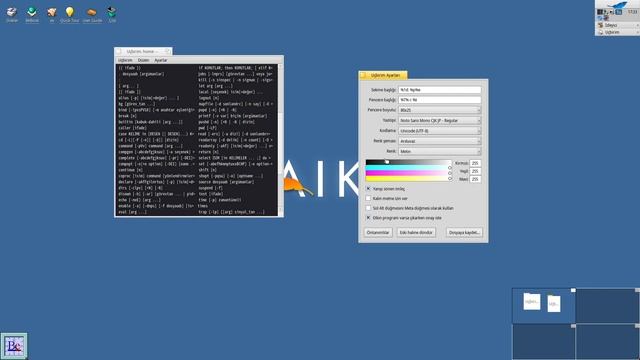The image size is (640, 360).
Task: Open the first desktop icon with disks
Action: (11, 13)
